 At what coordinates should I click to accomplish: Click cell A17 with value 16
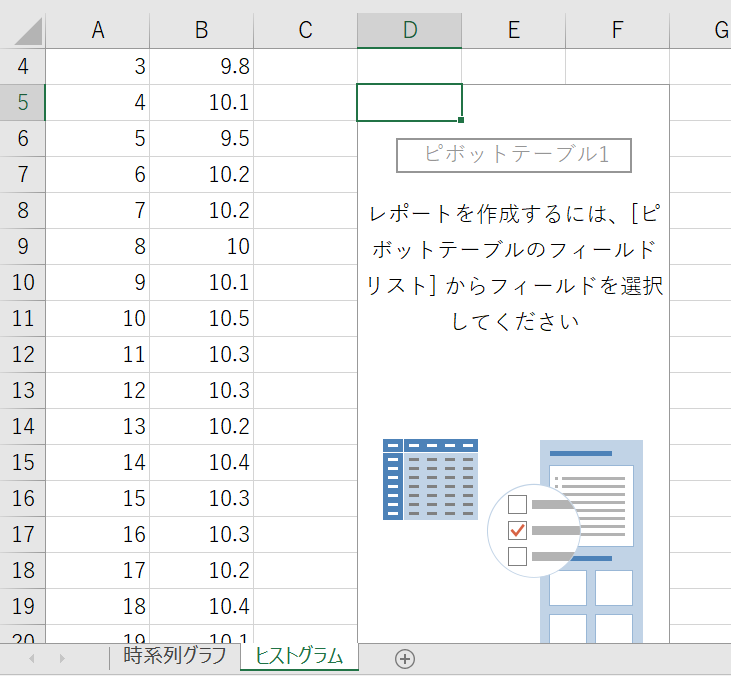[x=97, y=534]
